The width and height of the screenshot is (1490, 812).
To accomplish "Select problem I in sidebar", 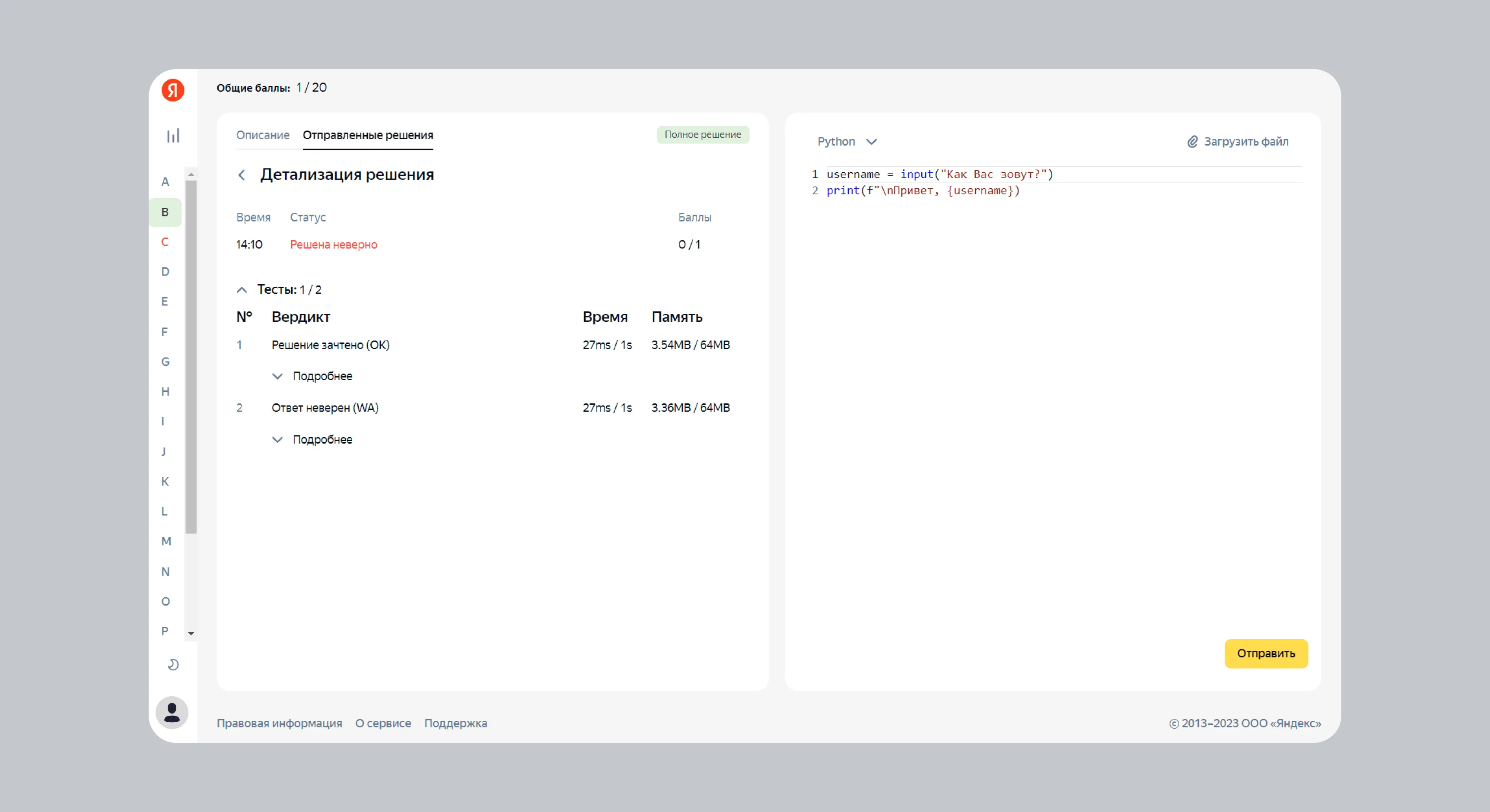I will 163,421.
